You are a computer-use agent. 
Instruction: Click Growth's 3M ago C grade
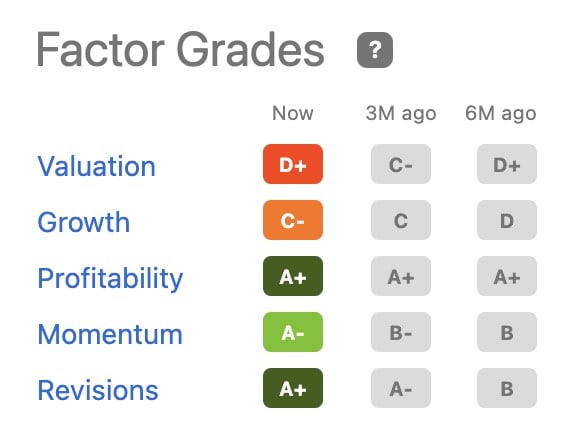(x=401, y=220)
